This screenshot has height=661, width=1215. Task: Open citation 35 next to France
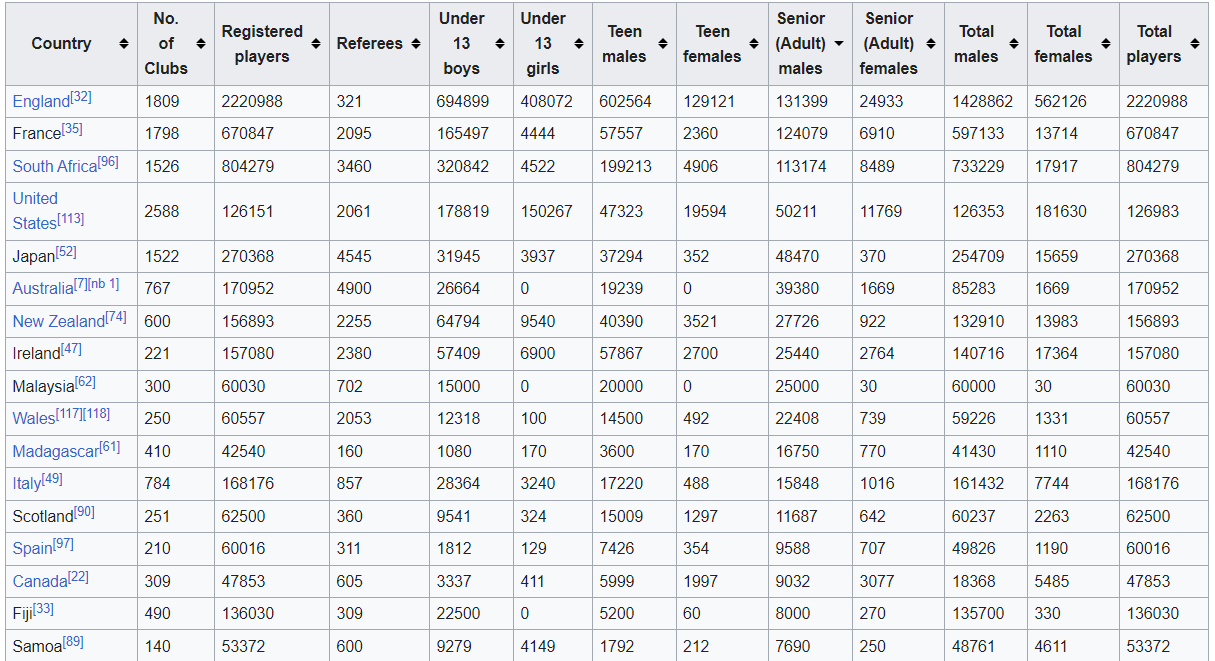pyautogui.click(x=72, y=129)
